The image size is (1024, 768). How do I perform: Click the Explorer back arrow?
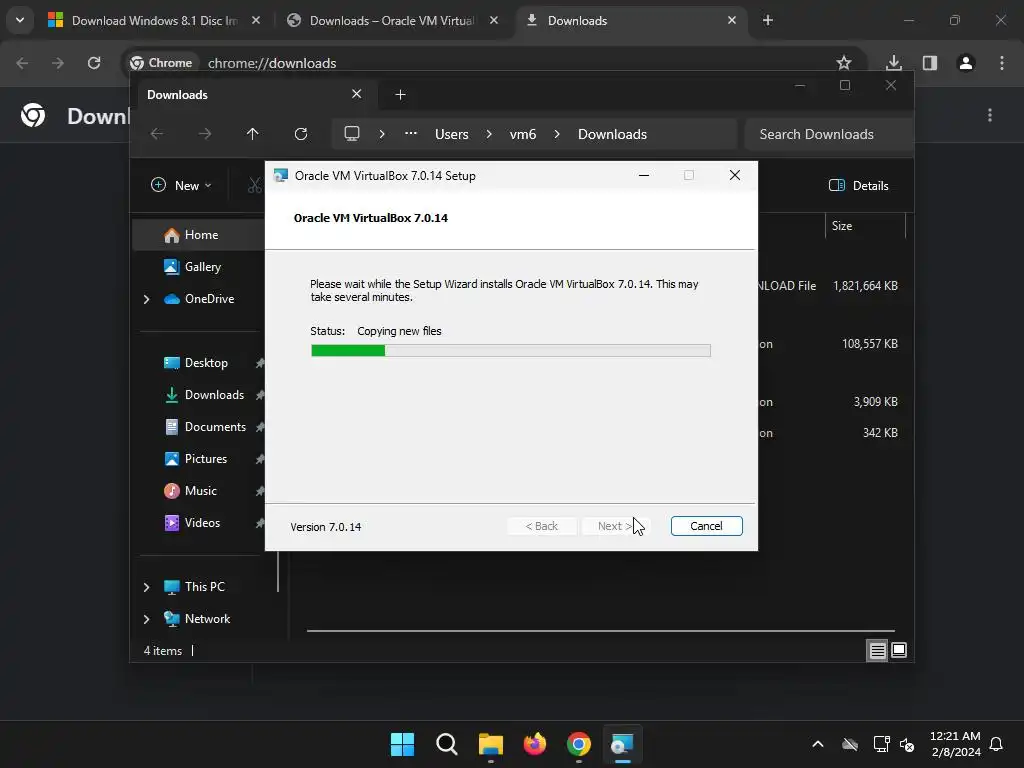[x=157, y=134]
